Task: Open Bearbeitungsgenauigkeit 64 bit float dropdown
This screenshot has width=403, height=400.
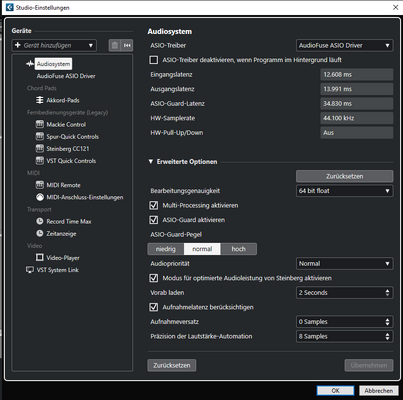Action: pos(344,191)
